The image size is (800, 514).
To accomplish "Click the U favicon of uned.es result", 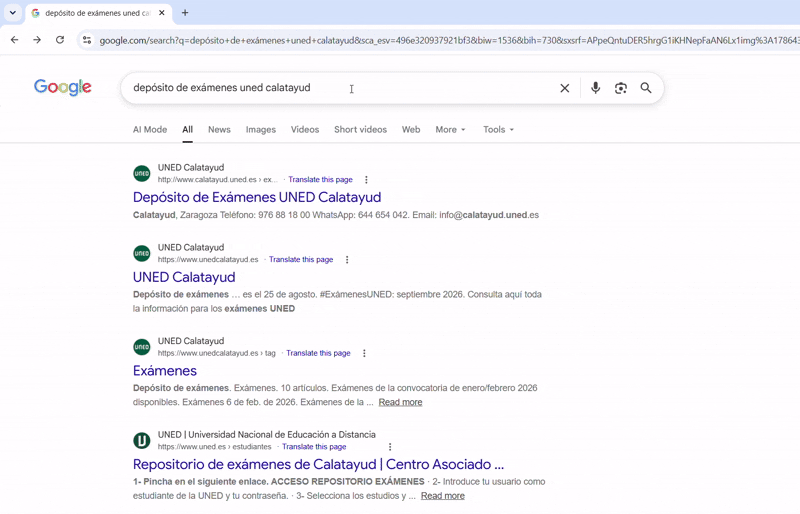I will tap(142, 440).
